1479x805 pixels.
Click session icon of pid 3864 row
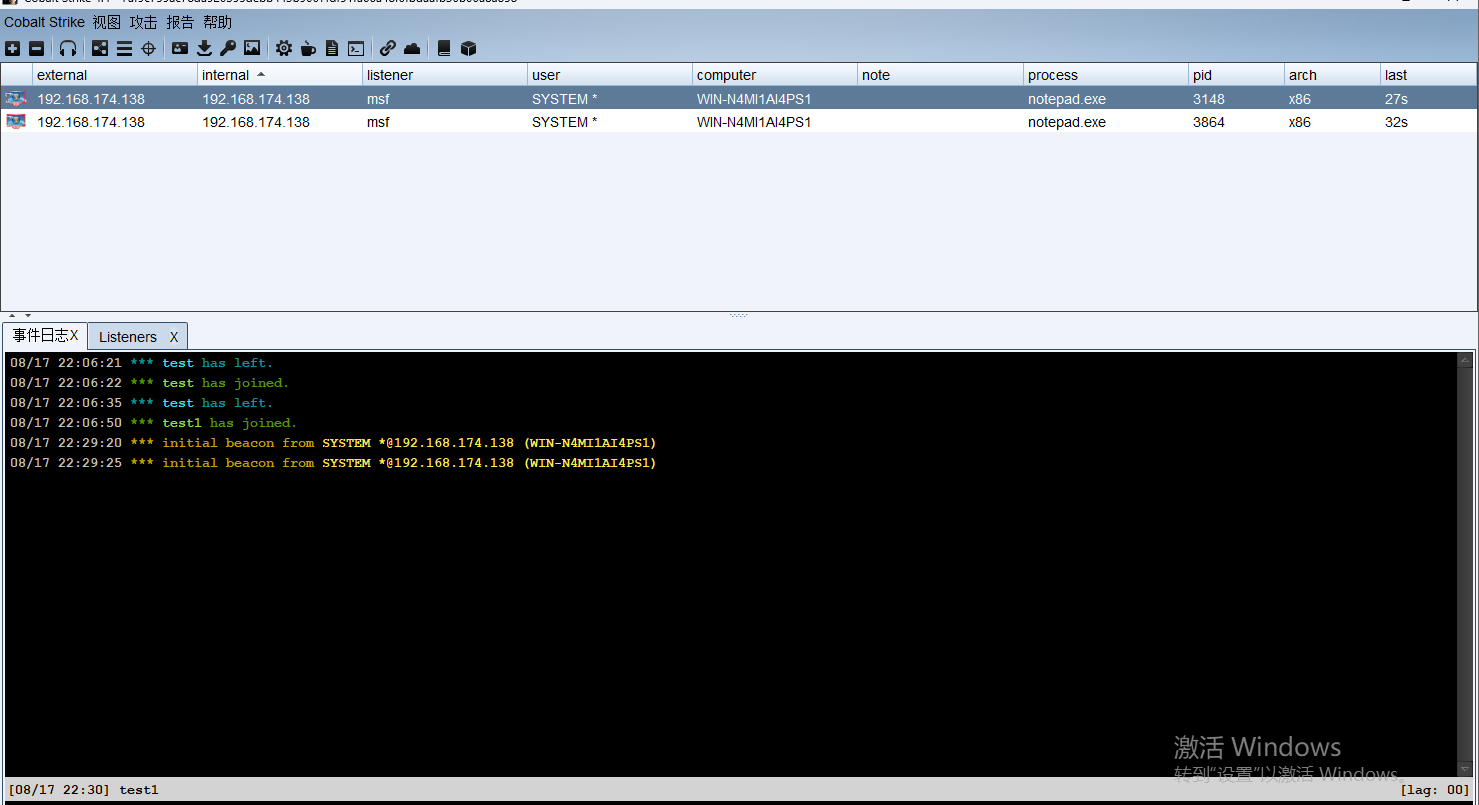(16, 121)
